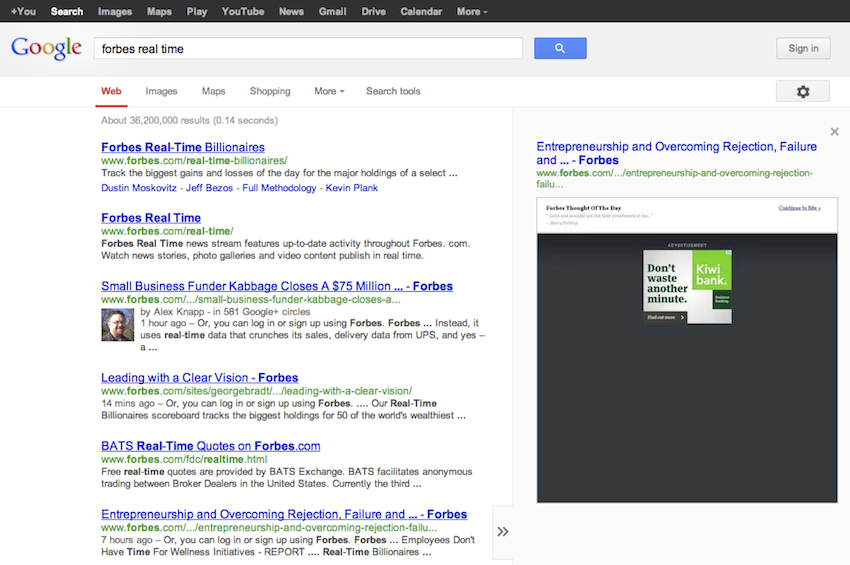Open News in the top bar

[291, 11]
